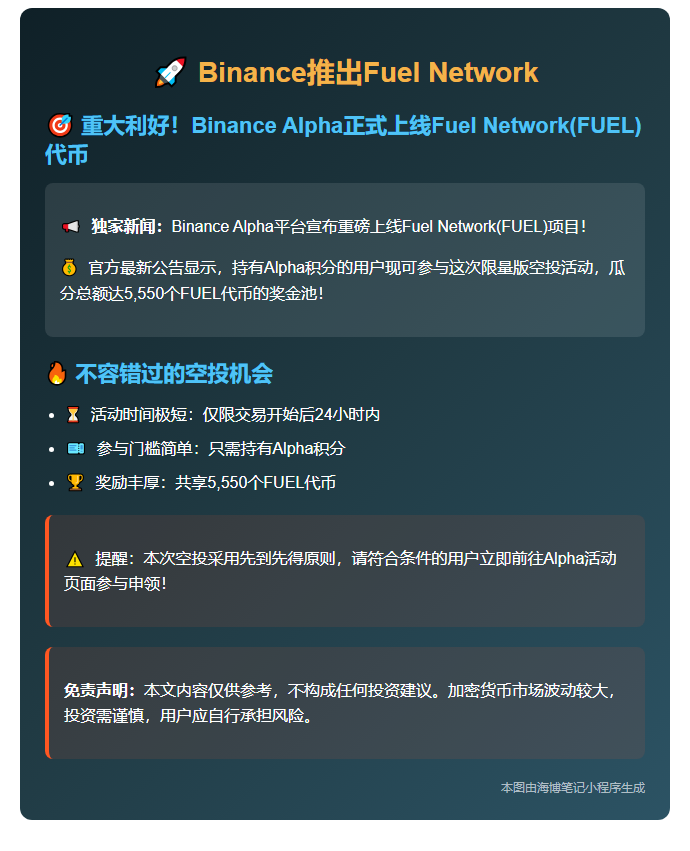The image size is (690, 851).
Task: Click the 投资需谨慎，用户应自行承担风险。 line
Action: [x=189, y=716]
